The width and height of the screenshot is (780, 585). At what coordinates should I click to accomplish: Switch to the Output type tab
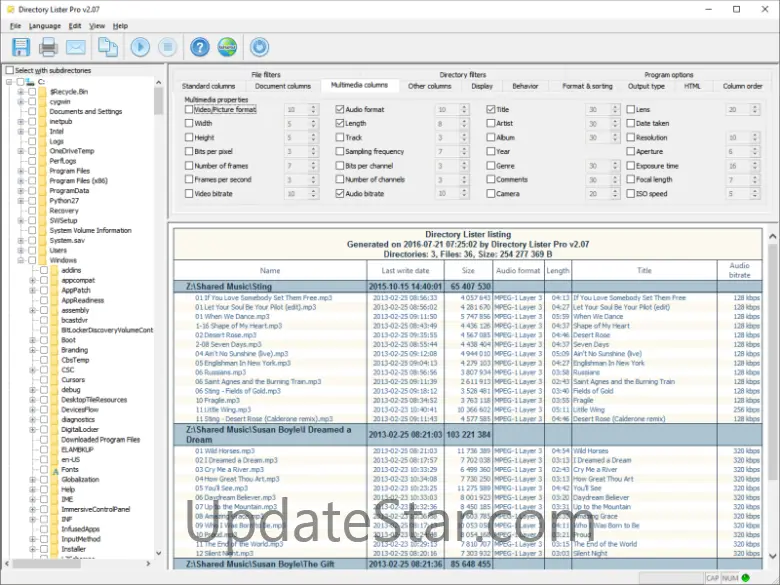coord(646,86)
